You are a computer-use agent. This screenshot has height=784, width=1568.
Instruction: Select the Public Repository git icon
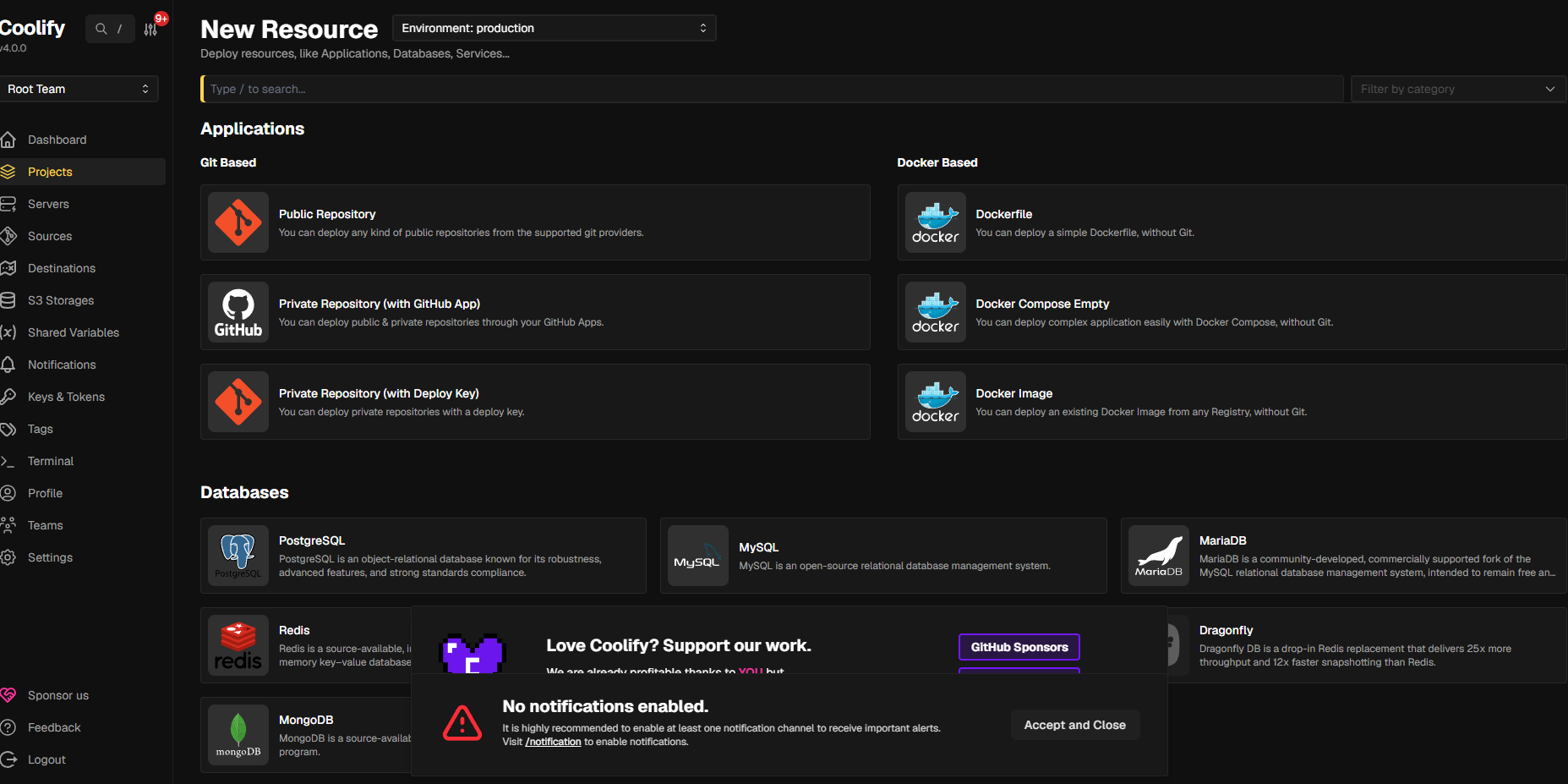[238, 222]
